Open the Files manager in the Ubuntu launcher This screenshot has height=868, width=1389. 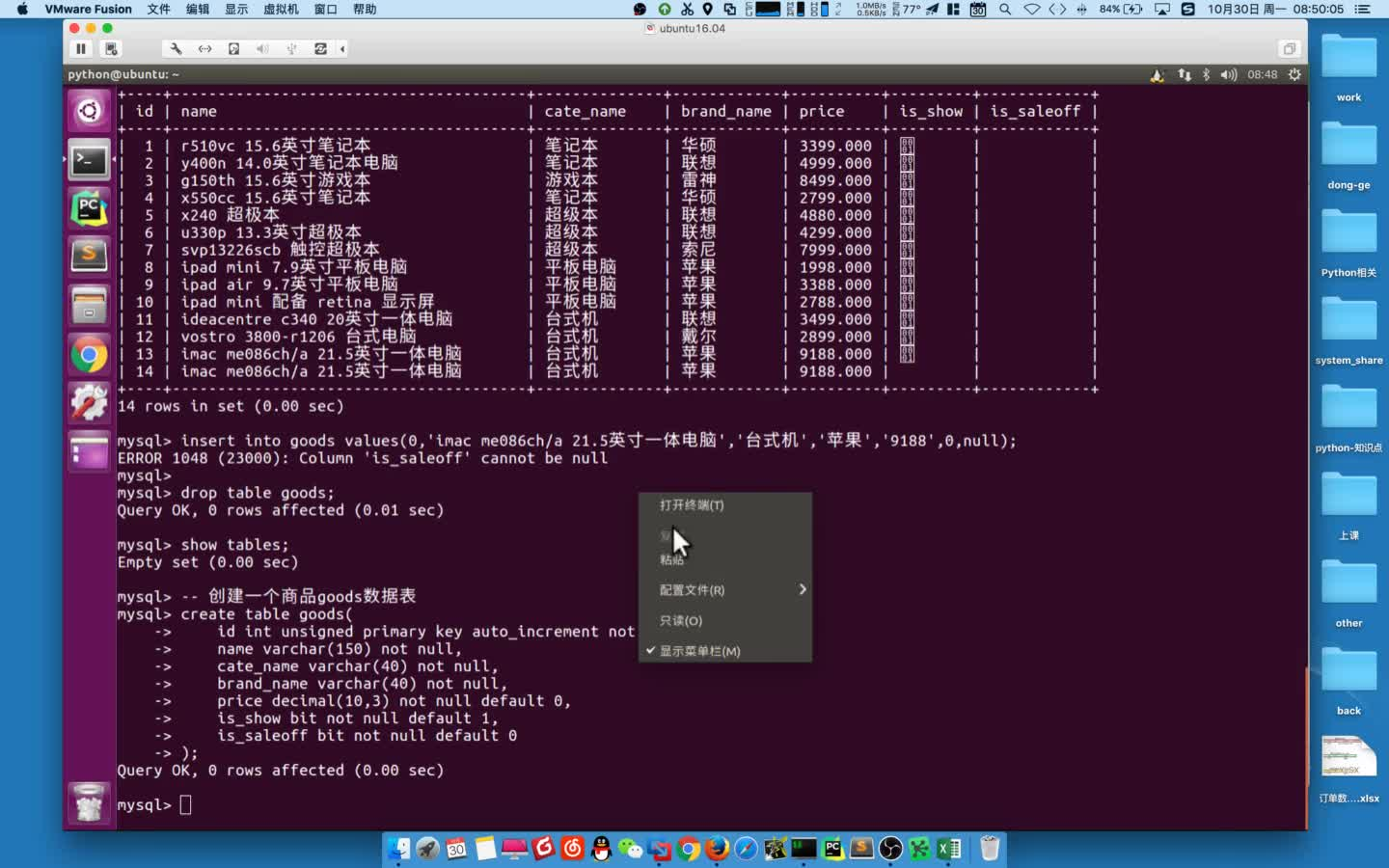point(88,305)
